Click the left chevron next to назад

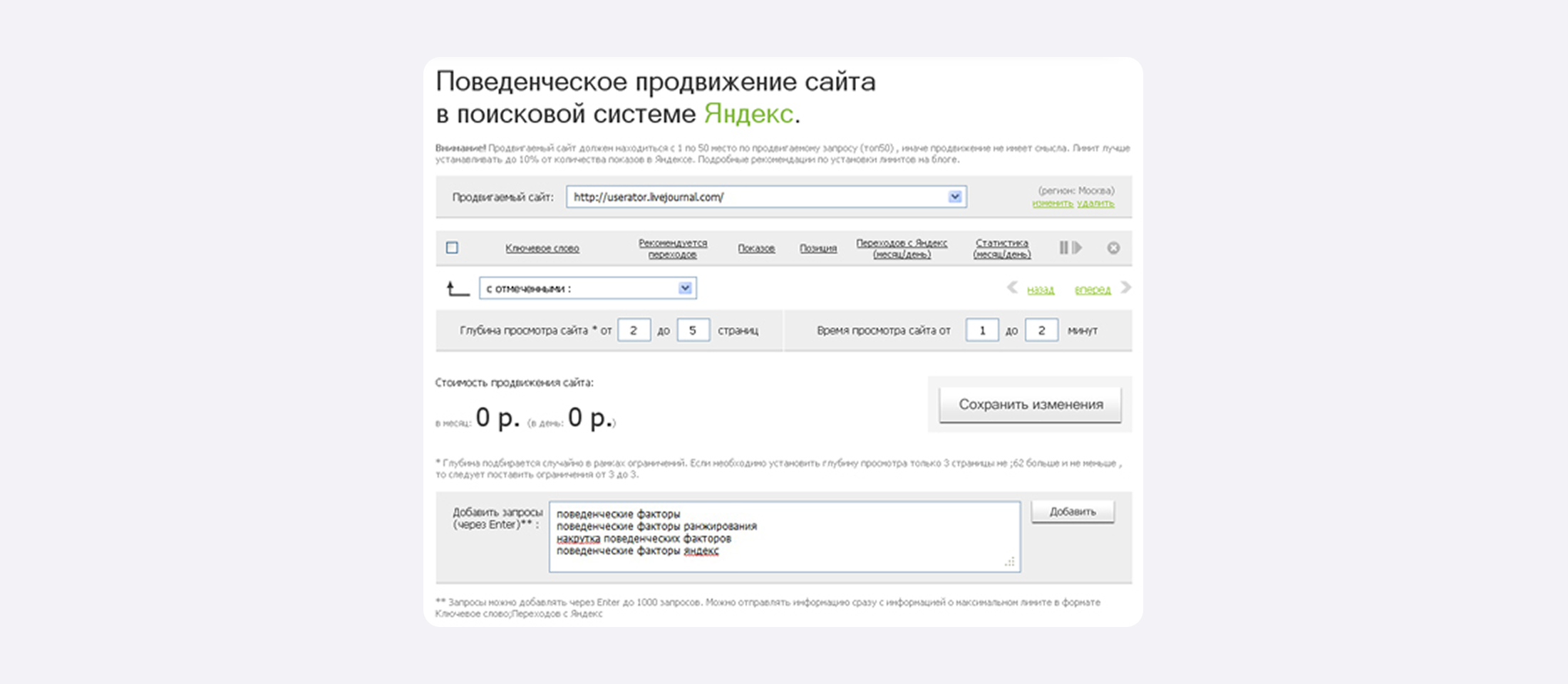[x=1012, y=287]
